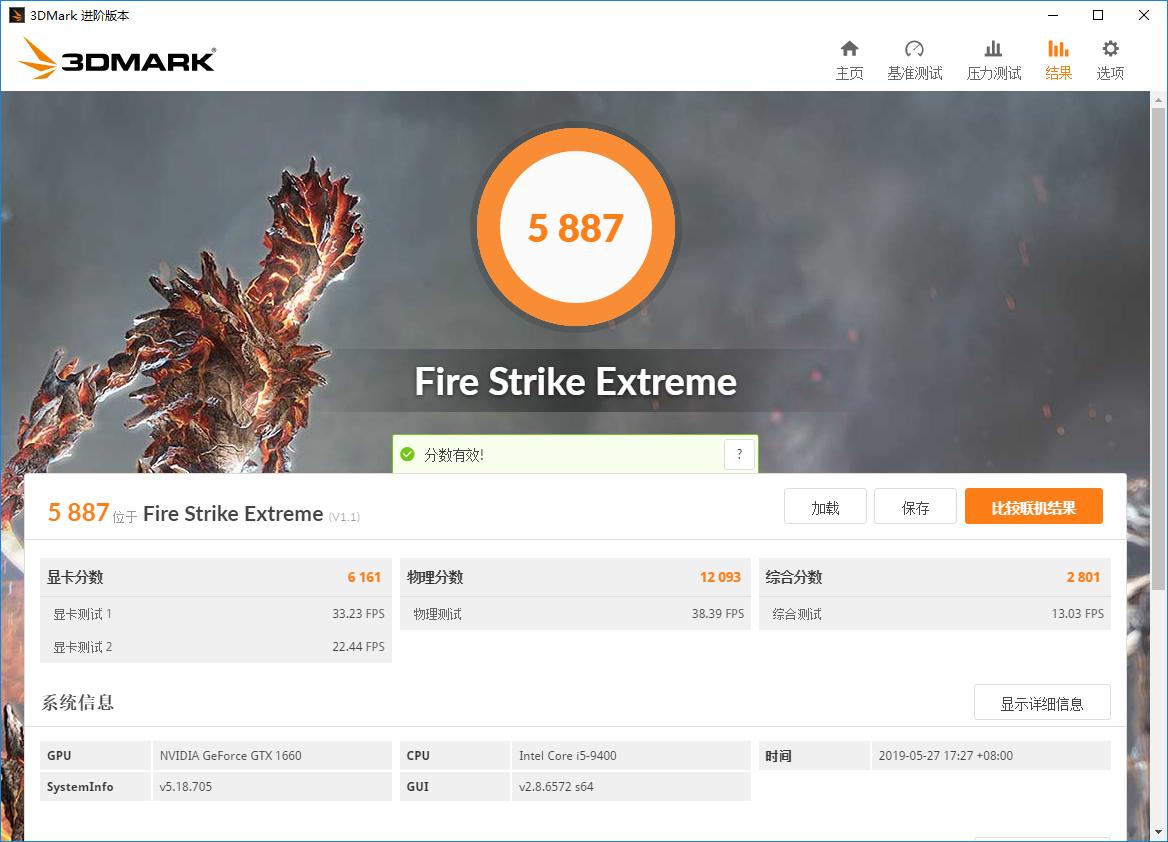This screenshot has height=842, width=1168.
Task: Click the 显卡测试 1 row
Action: pyautogui.click(x=216, y=614)
